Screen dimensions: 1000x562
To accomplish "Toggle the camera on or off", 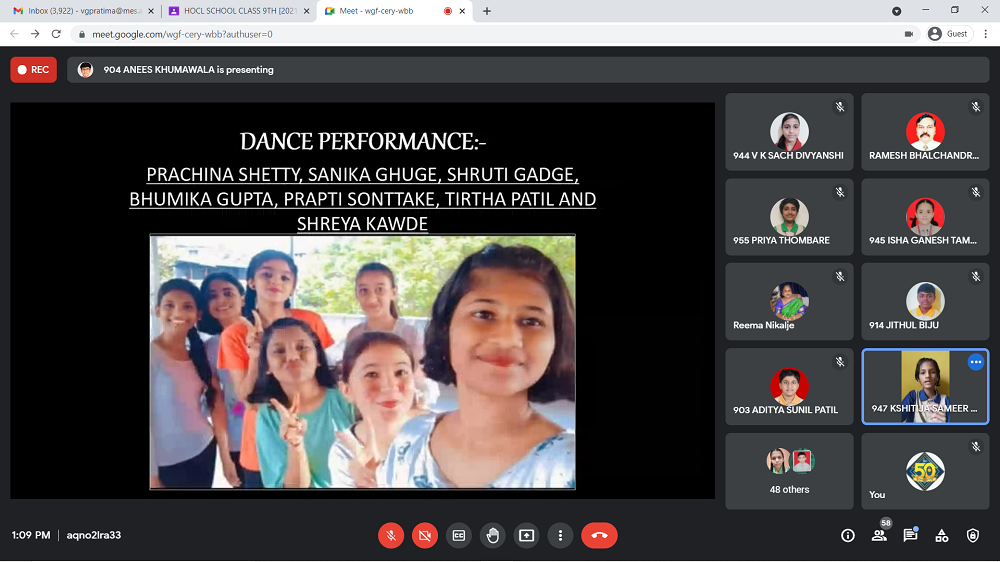I will click(424, 536).
